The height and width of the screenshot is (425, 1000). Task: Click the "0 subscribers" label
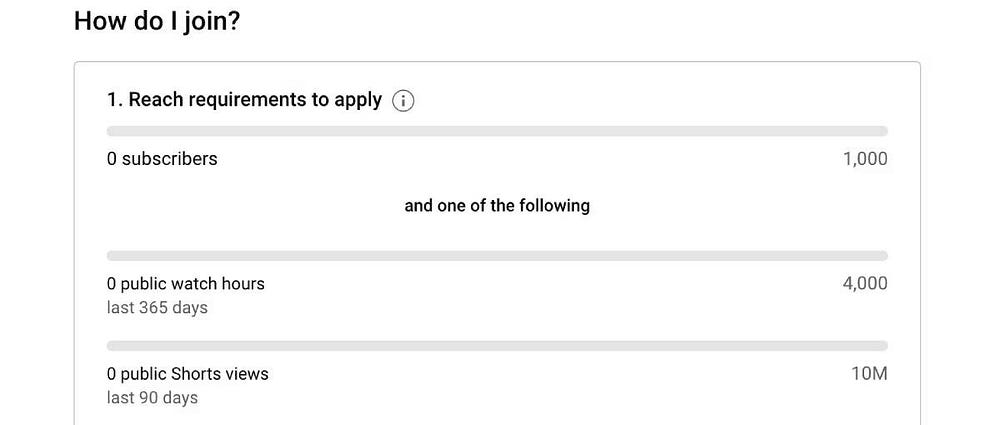(162, 159)
